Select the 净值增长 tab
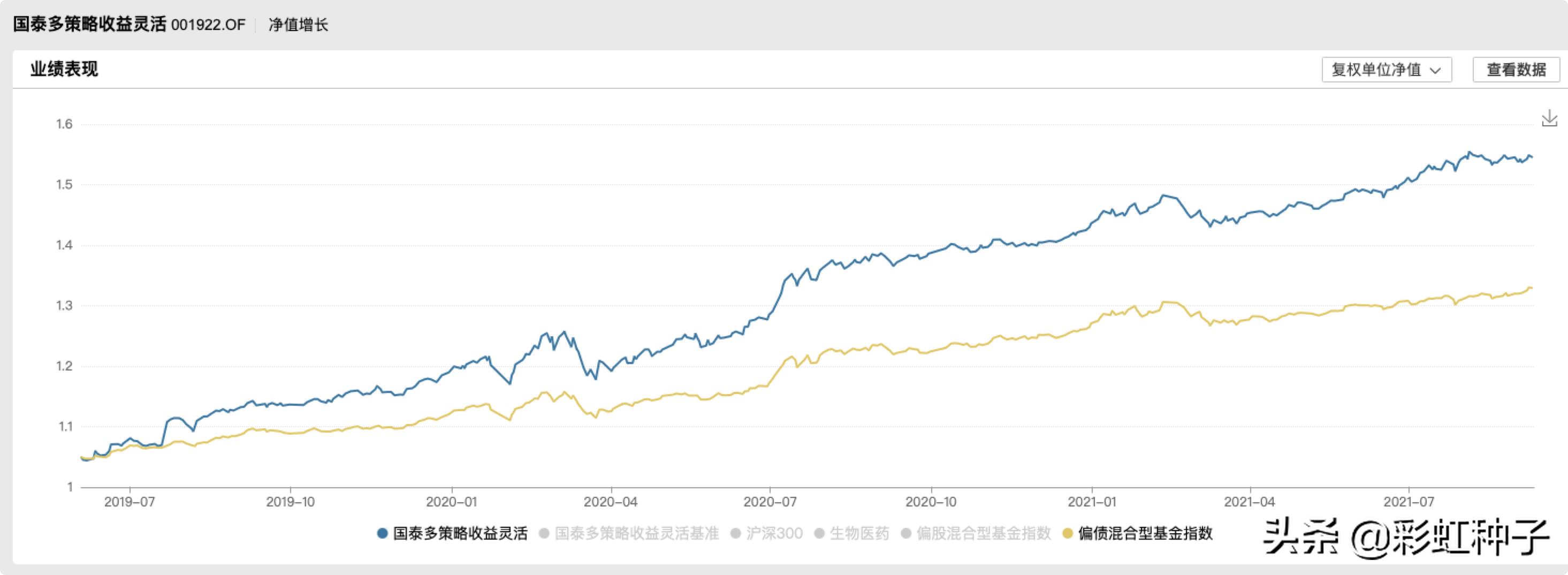Screen dimensions: 1568x575 pyautogui.click(x=298, y=25)
